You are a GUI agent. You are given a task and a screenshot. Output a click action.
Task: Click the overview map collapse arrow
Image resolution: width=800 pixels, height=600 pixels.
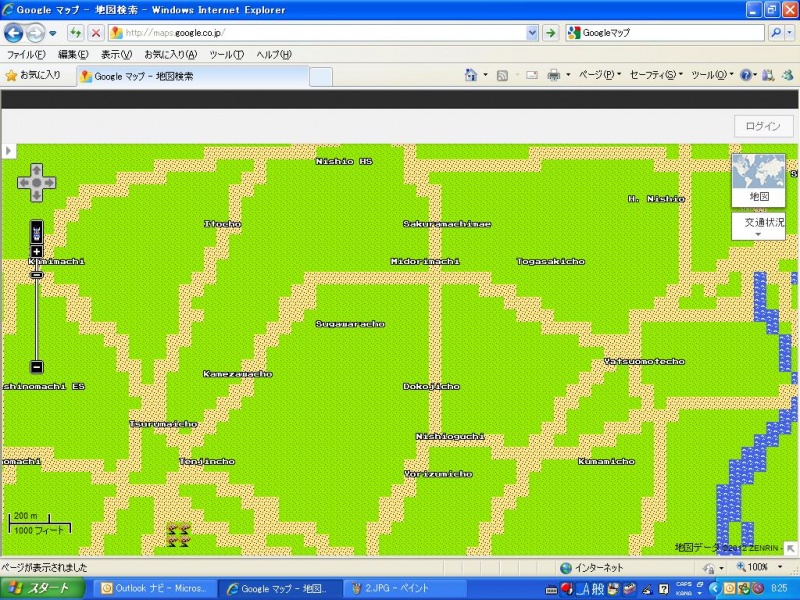(790, 548)
